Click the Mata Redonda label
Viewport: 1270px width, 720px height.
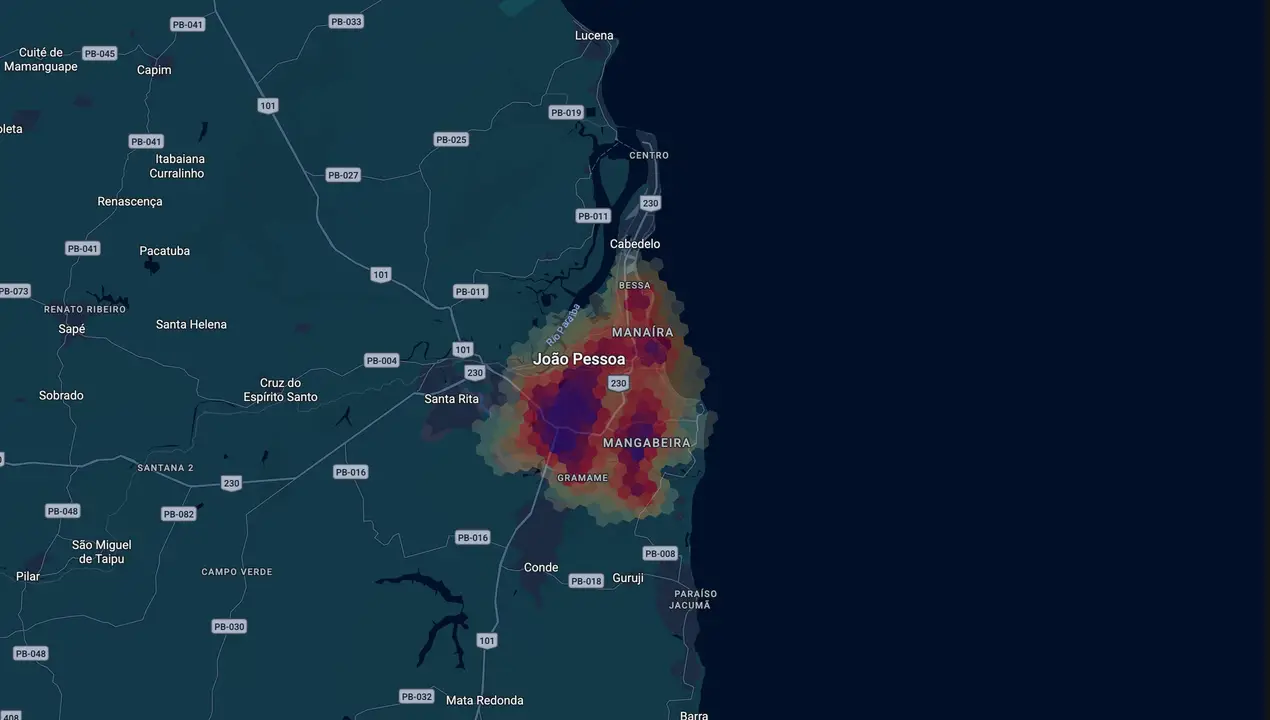coord(485,701)
